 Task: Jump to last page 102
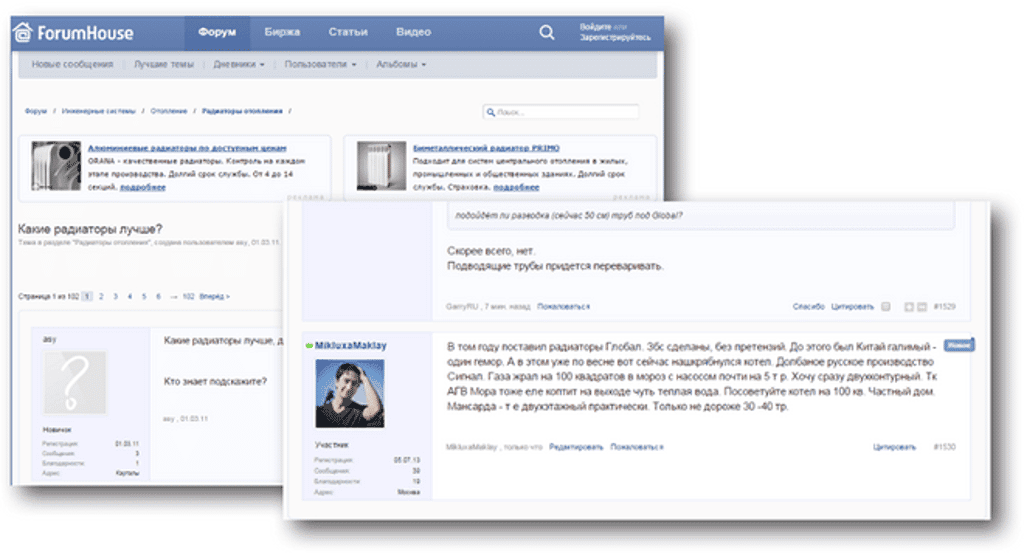188,296
